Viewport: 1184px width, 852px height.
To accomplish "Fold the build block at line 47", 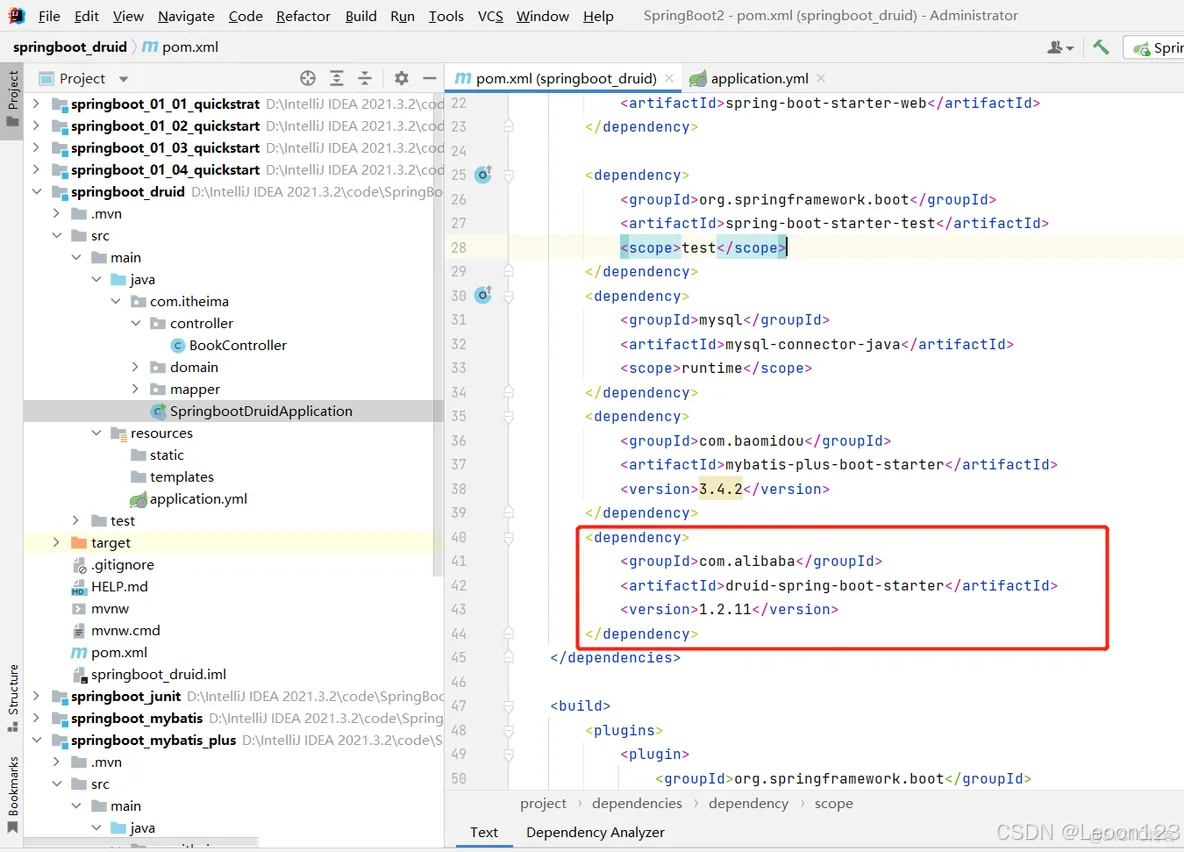I will click(508, 705).
